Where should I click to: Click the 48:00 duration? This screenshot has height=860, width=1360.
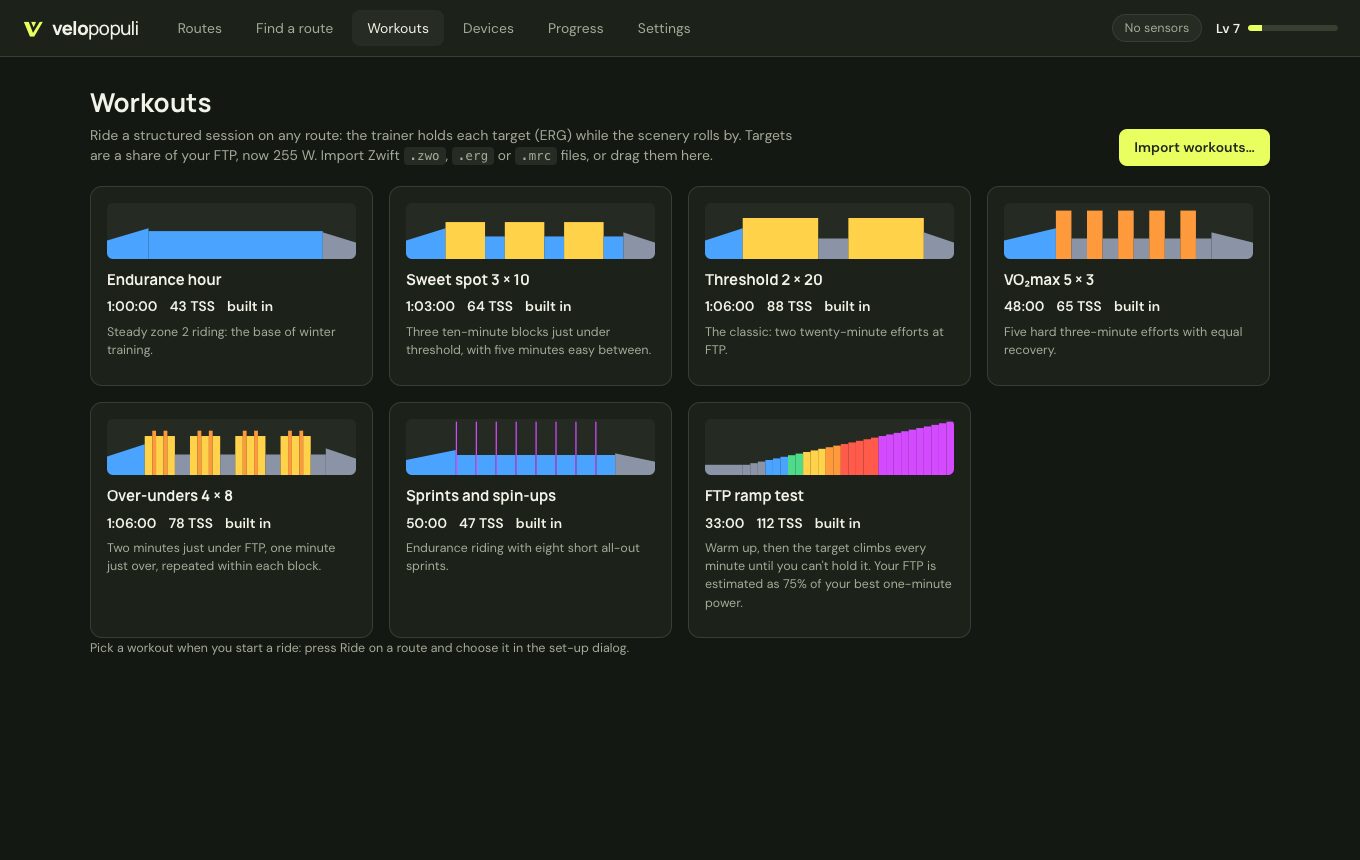coord(1024,306)
